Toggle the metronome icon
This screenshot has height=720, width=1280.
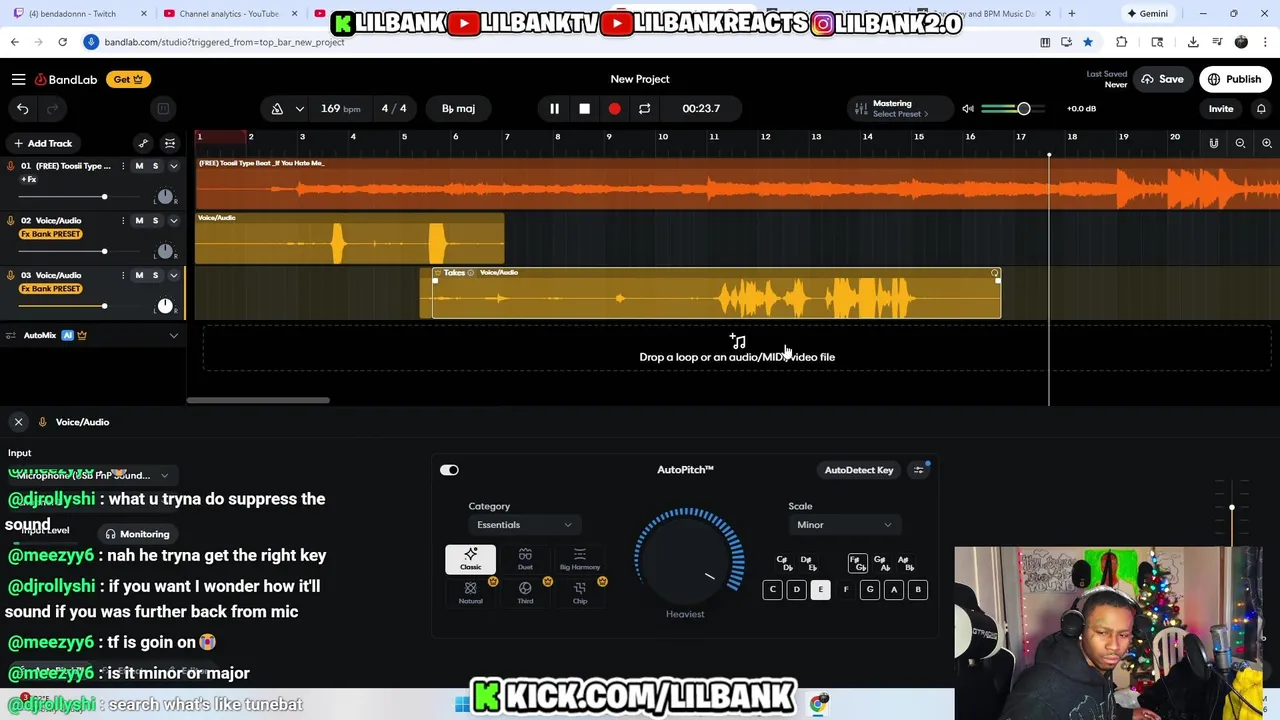pyautogui.click(x=277, y=108)
